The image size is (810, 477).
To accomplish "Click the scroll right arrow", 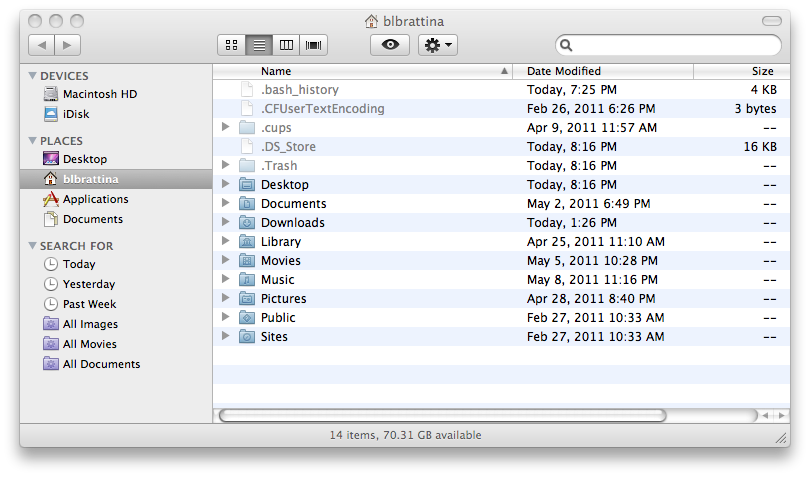I will point(781,416).
